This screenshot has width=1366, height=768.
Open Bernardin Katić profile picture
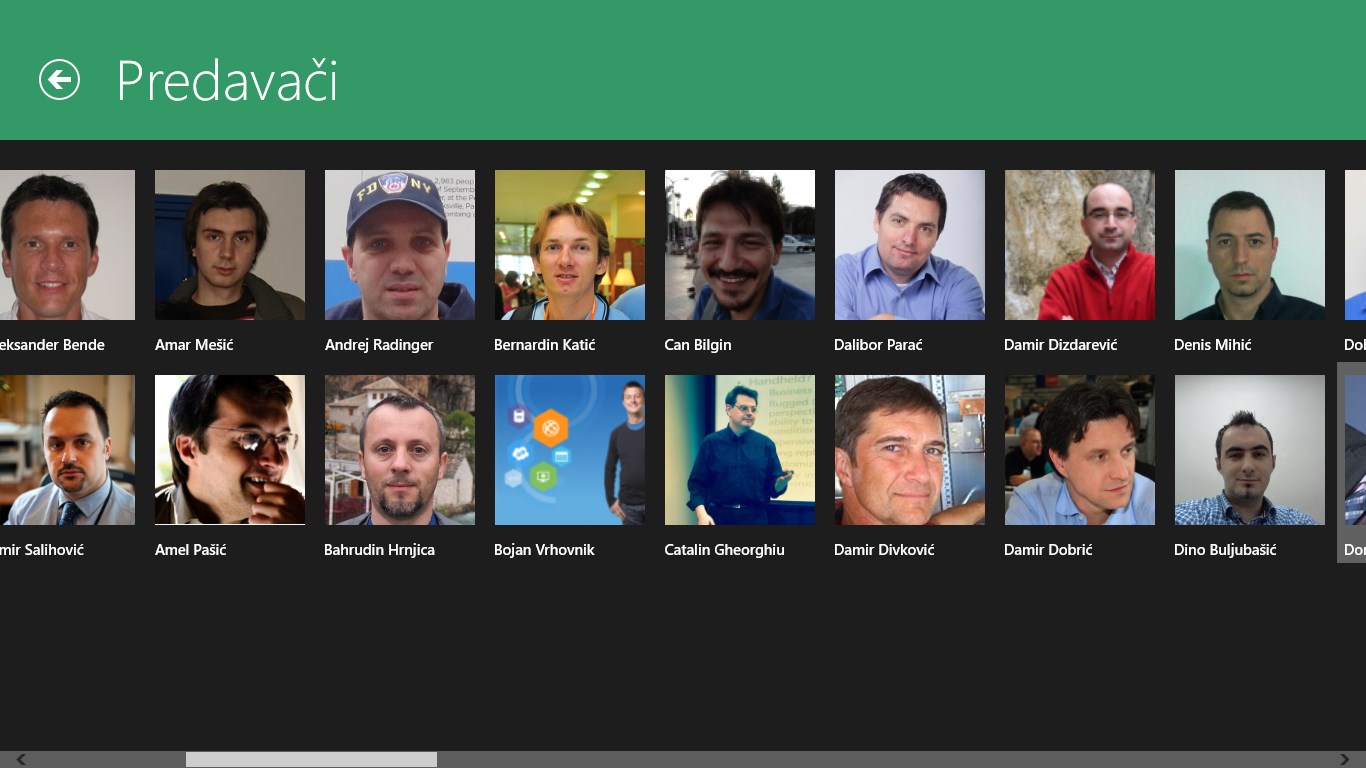[x=570, y=245]
